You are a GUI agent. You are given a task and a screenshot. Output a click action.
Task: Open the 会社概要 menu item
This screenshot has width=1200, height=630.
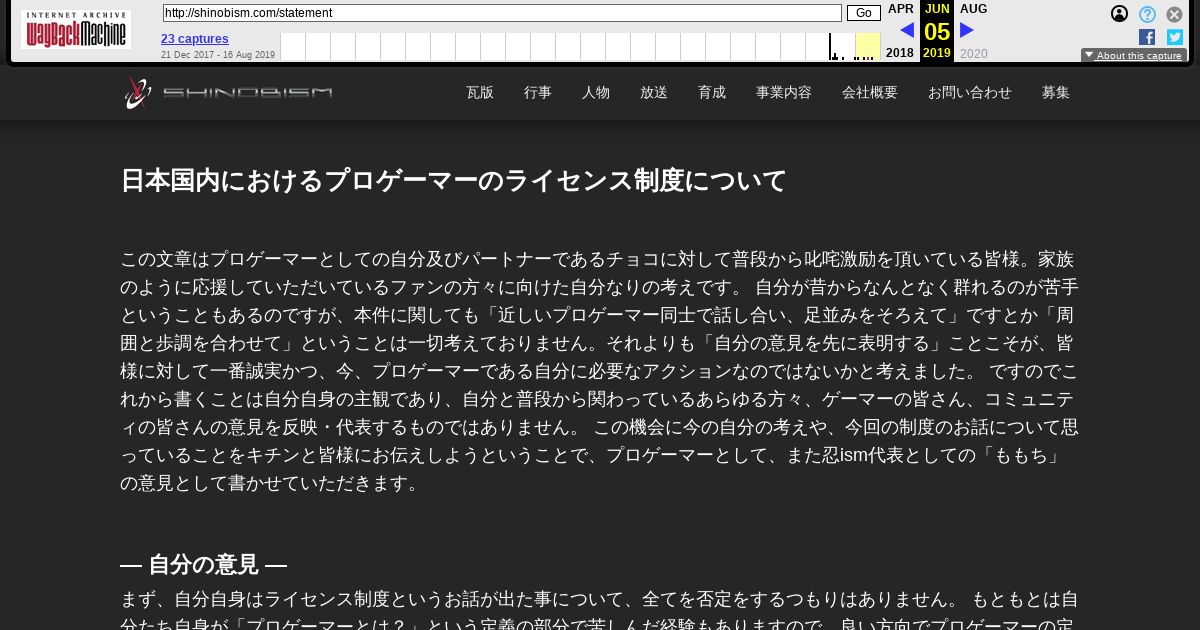870,92
